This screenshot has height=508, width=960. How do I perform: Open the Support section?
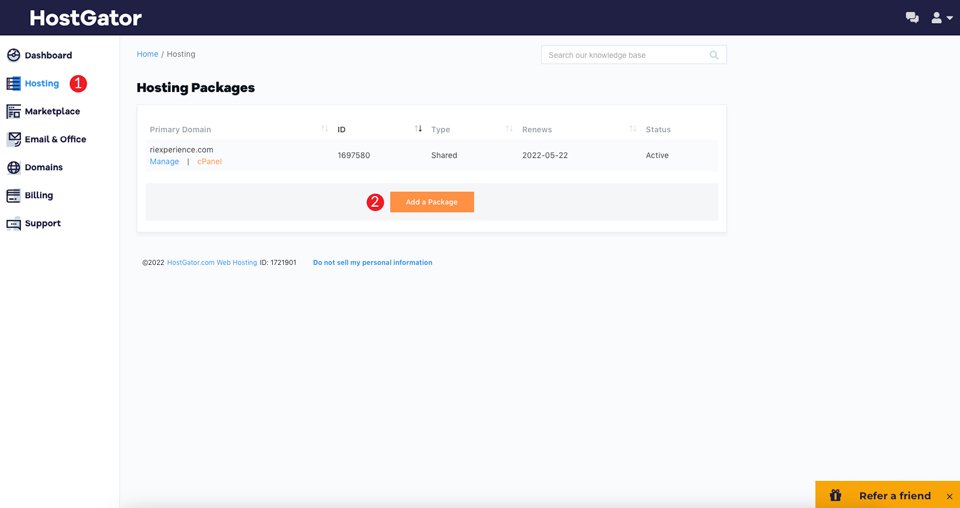[42, 223]
